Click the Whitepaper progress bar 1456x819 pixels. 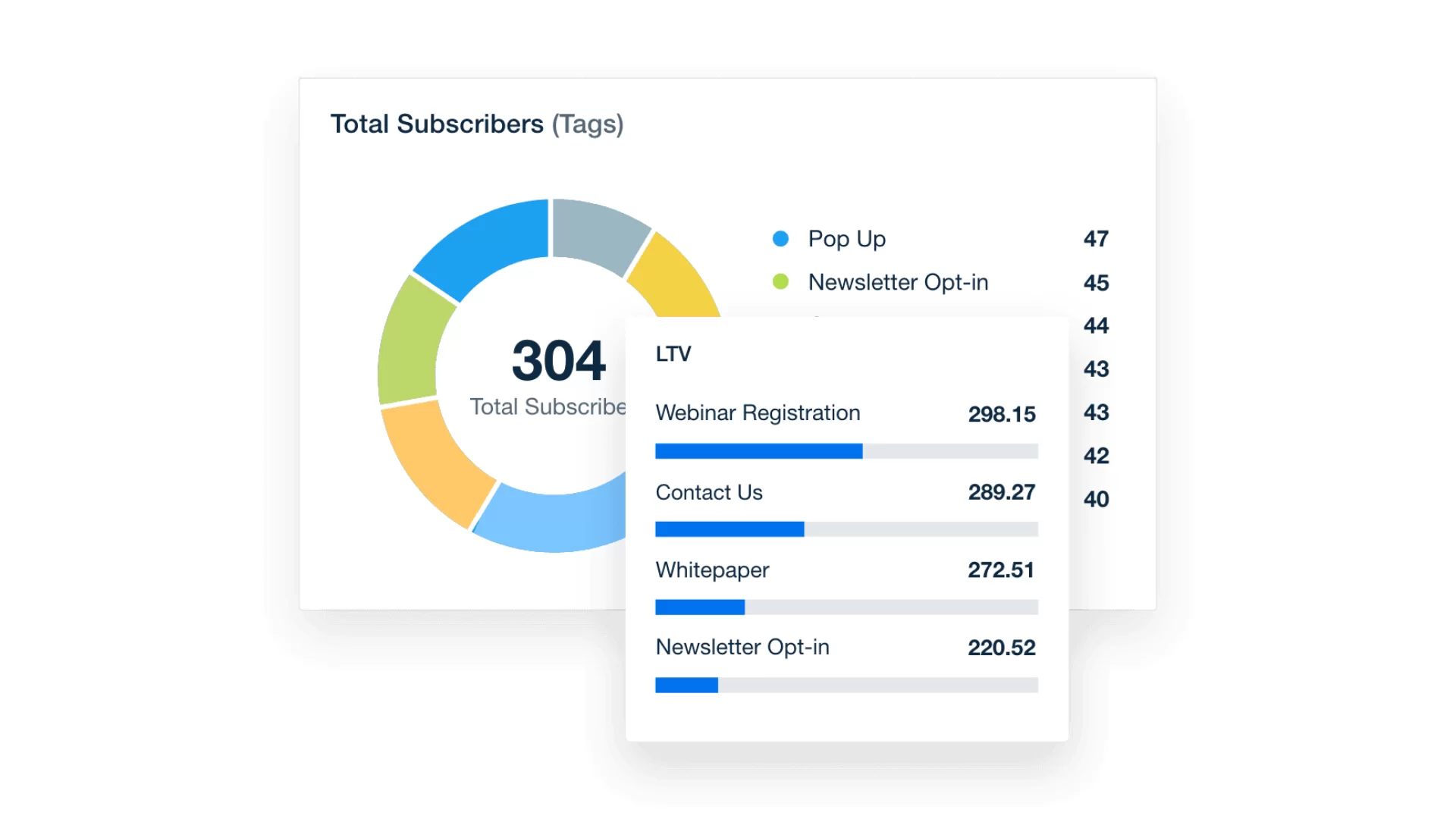(x=846, y=607)
